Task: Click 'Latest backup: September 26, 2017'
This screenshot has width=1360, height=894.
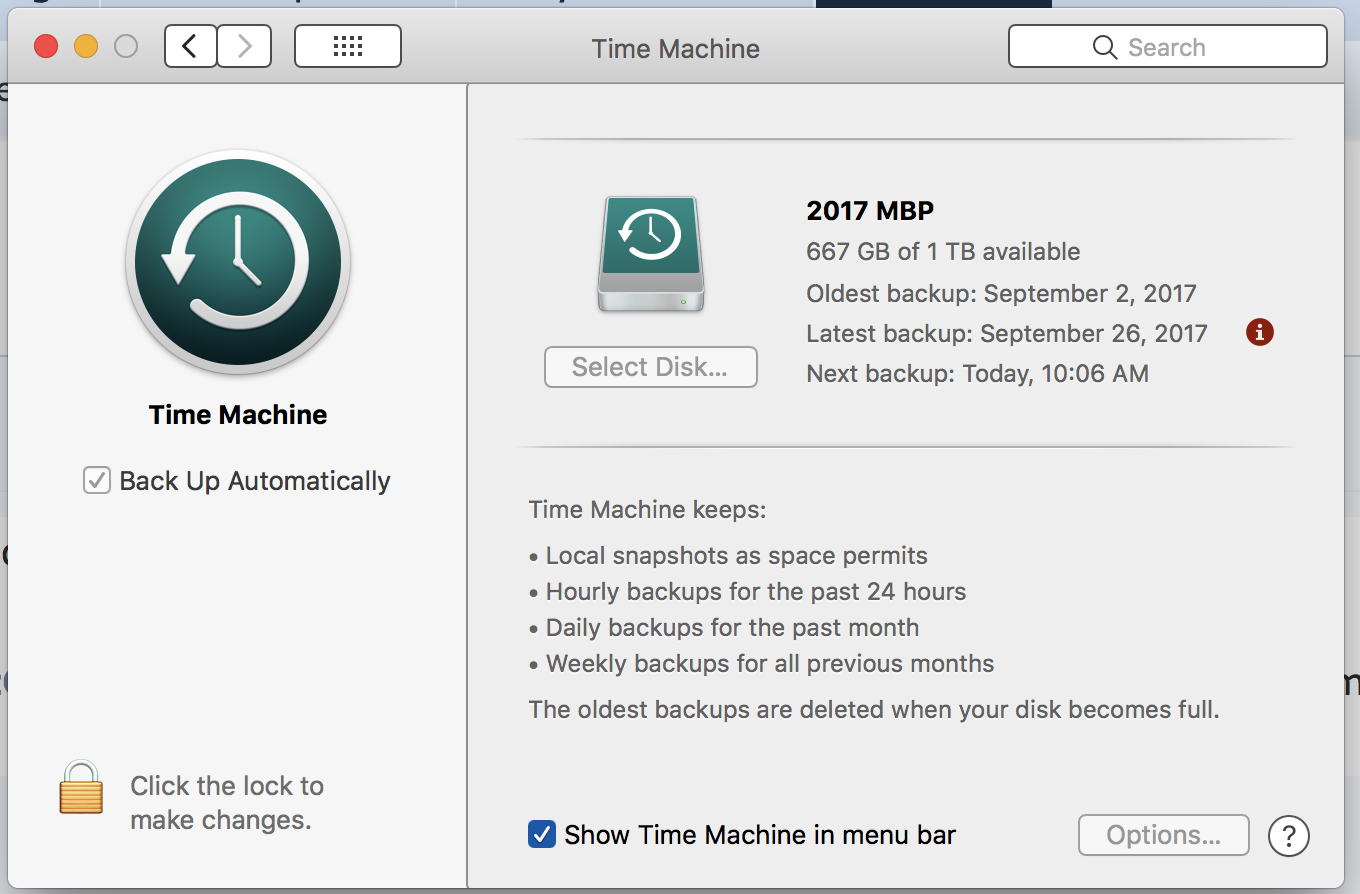Action: pos(1007,333)
